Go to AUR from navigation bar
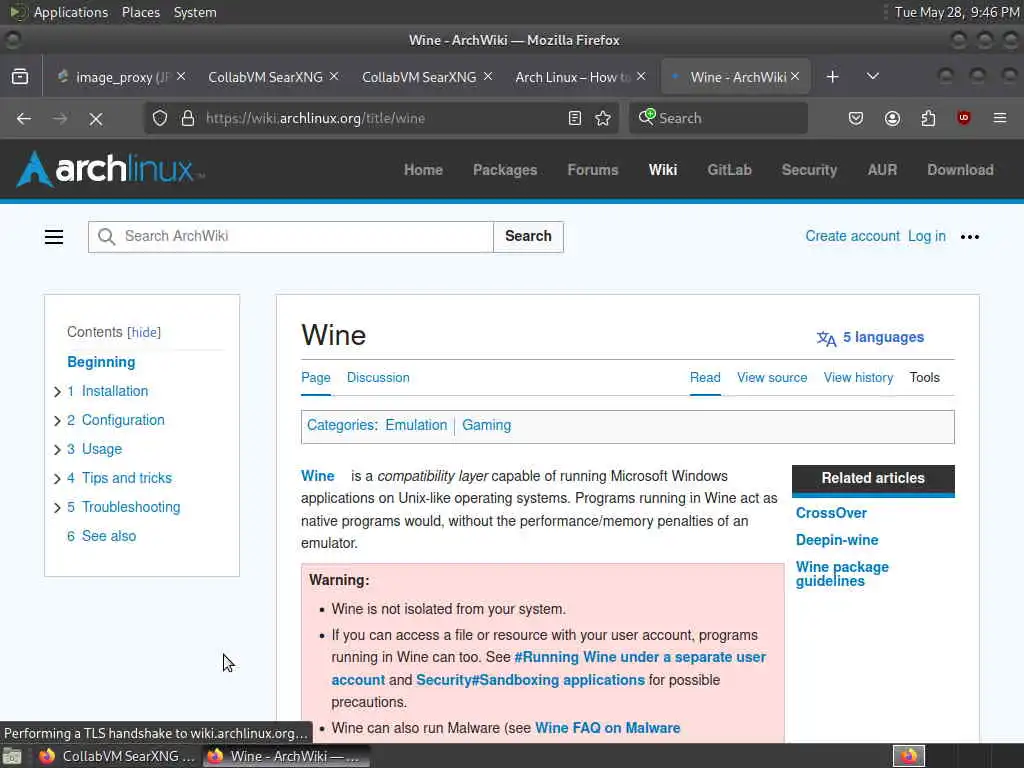 pos(882,170)
